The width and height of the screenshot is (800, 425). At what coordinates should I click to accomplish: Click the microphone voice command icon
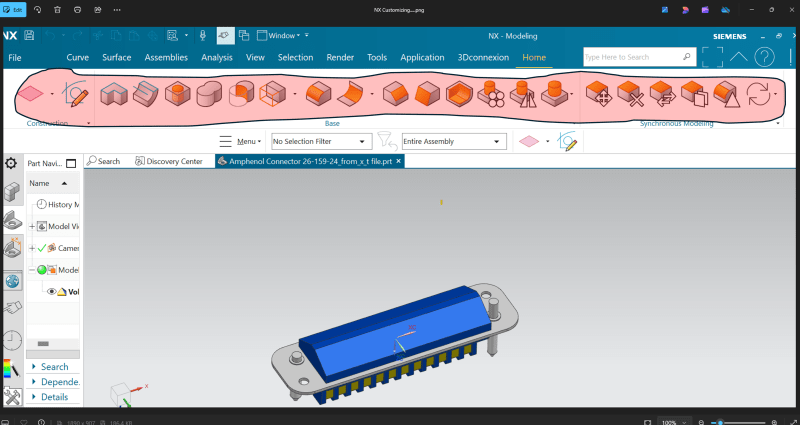pyautogui.click(x=203, y=36)
